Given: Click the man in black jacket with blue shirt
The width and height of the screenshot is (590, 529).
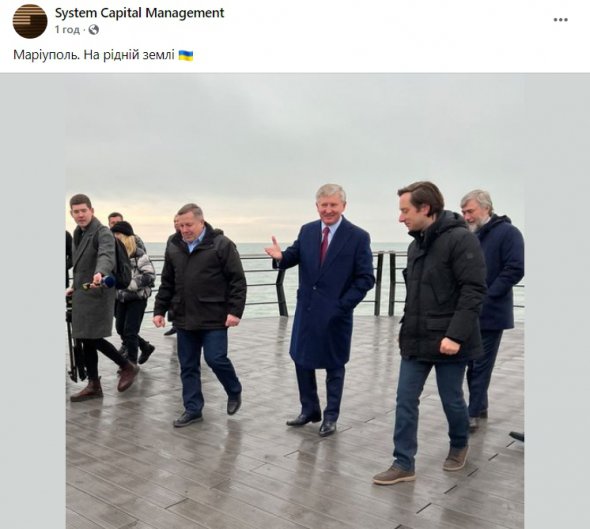Looking at the screenshot, I should 201,312.
